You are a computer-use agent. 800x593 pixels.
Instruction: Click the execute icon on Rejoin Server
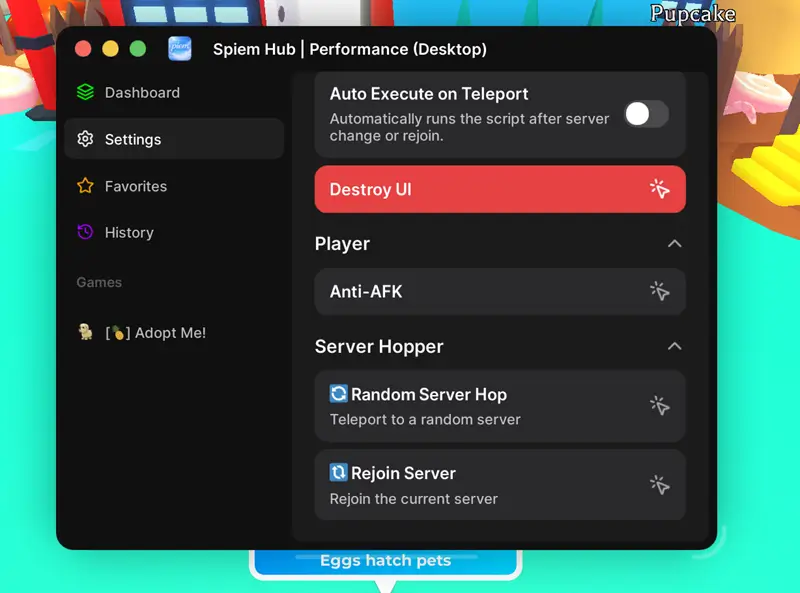[x=660, y=484]
